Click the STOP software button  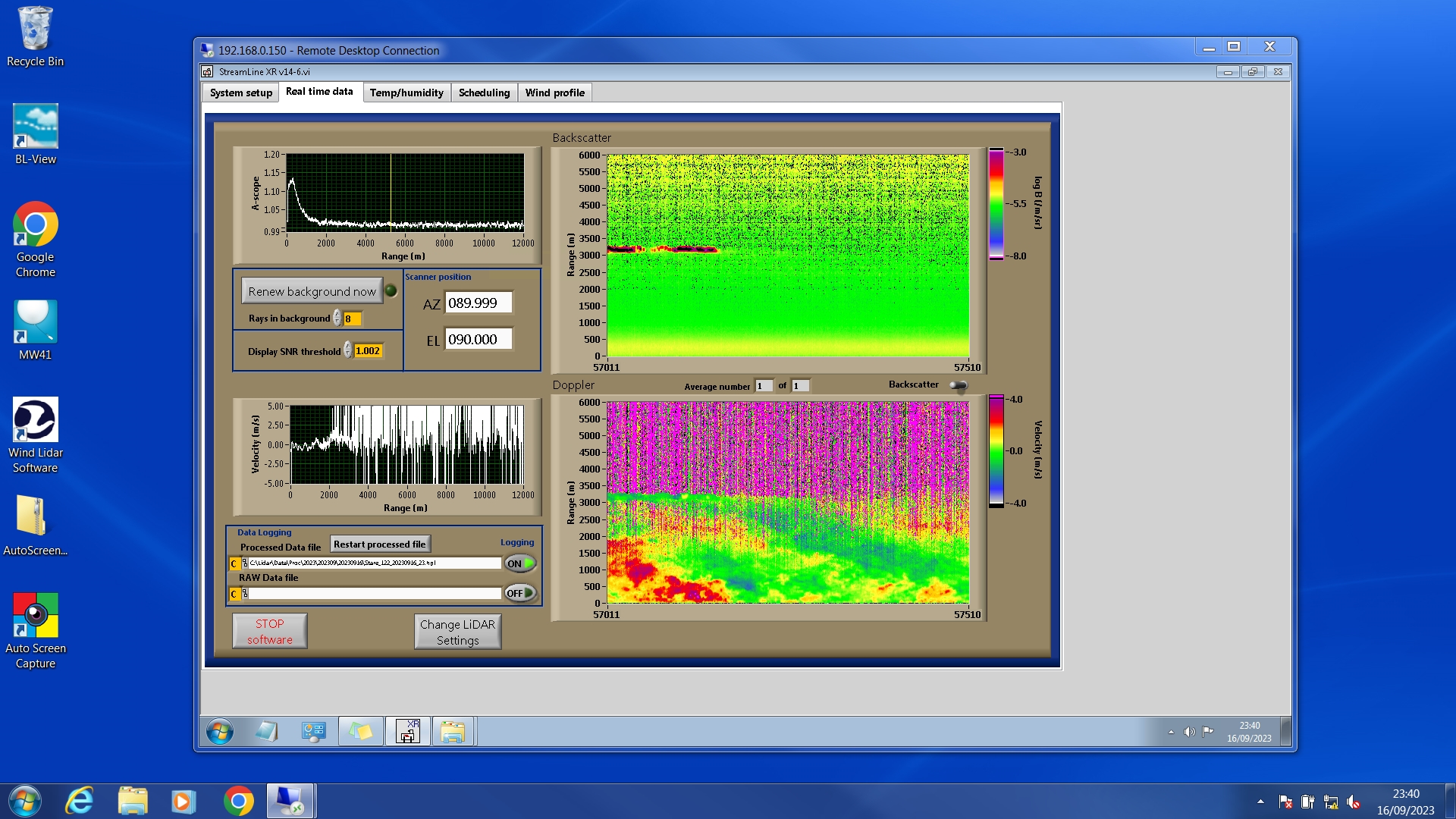pos(270,631)
